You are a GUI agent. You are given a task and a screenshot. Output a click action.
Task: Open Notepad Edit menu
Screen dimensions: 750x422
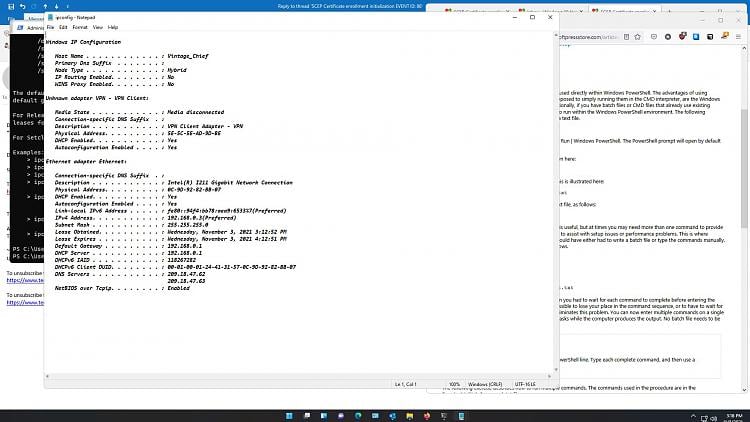[63, 27]
